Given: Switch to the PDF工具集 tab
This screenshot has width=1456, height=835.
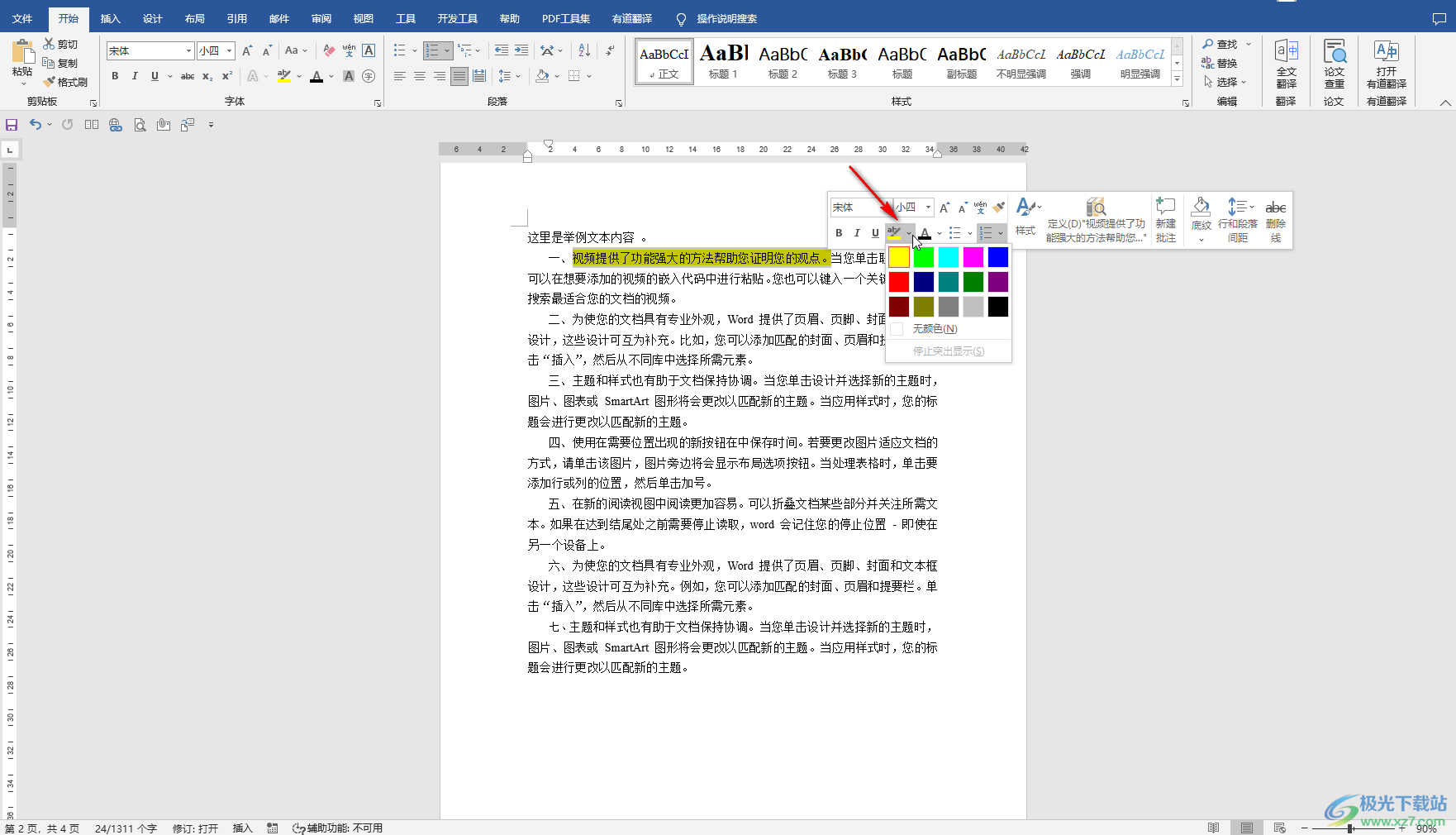Looking at the screenshot, I should coord(566,18).
